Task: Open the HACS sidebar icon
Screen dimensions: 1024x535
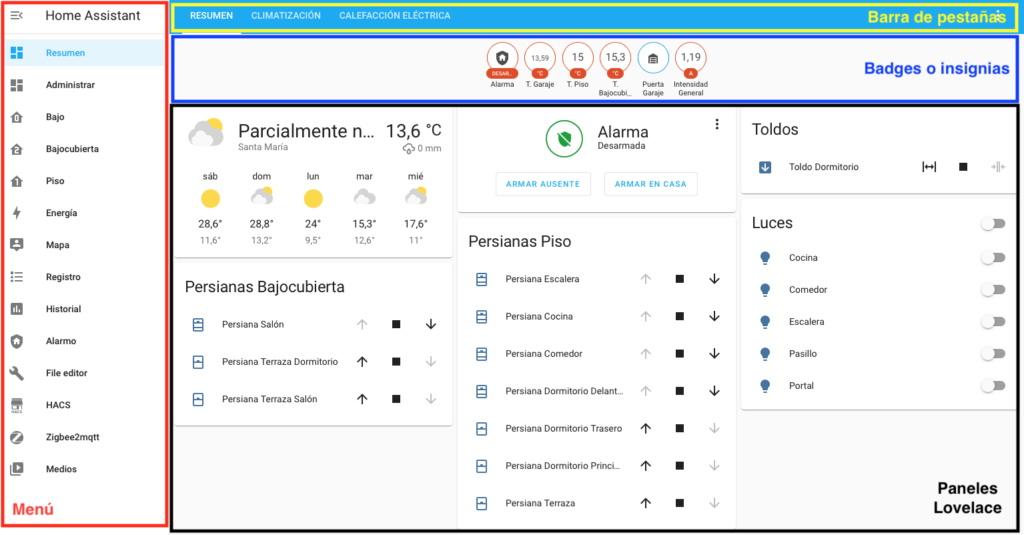Action: pyautogui.click(x=17, y=405)
